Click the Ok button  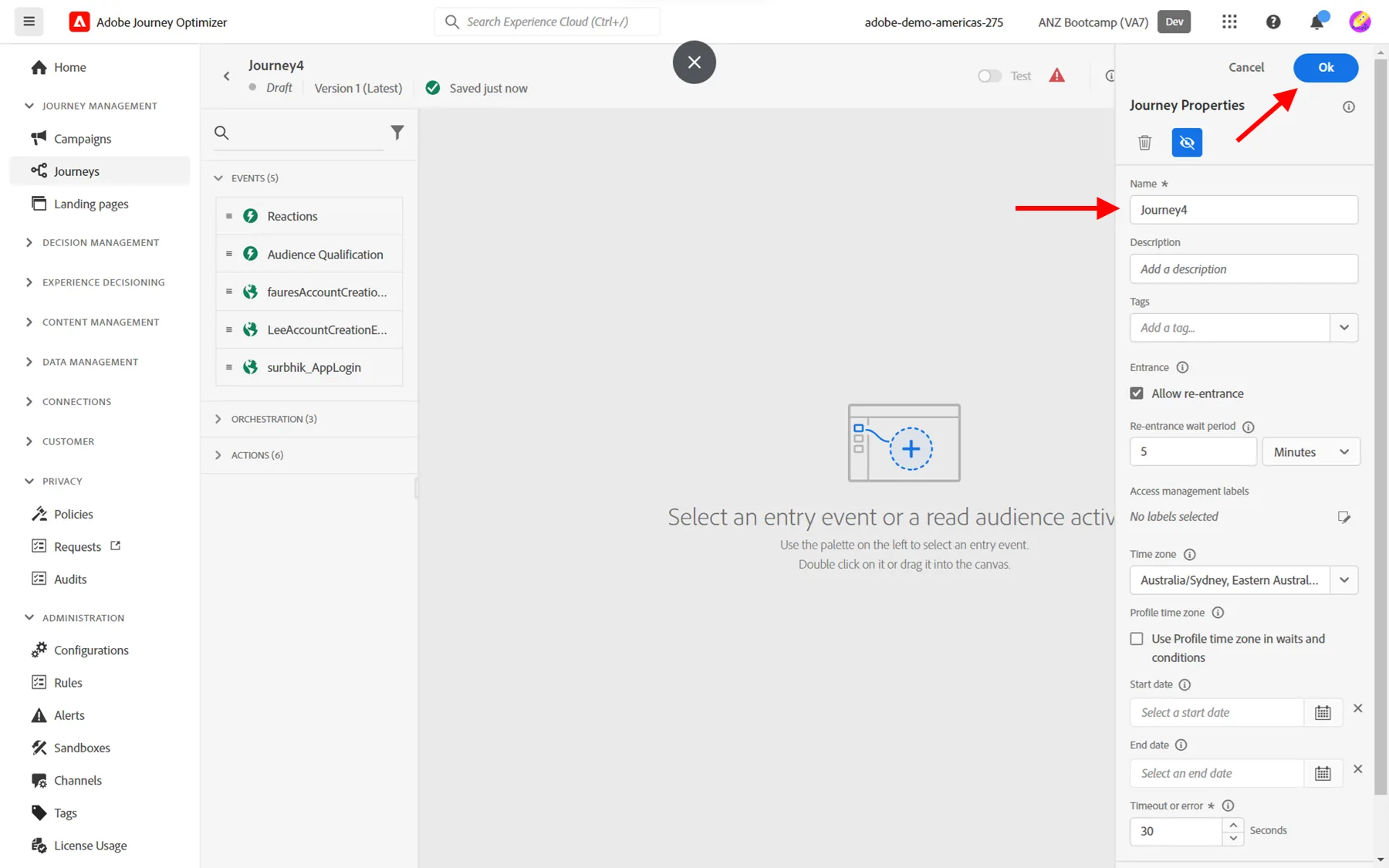[x=1325, y=67]
